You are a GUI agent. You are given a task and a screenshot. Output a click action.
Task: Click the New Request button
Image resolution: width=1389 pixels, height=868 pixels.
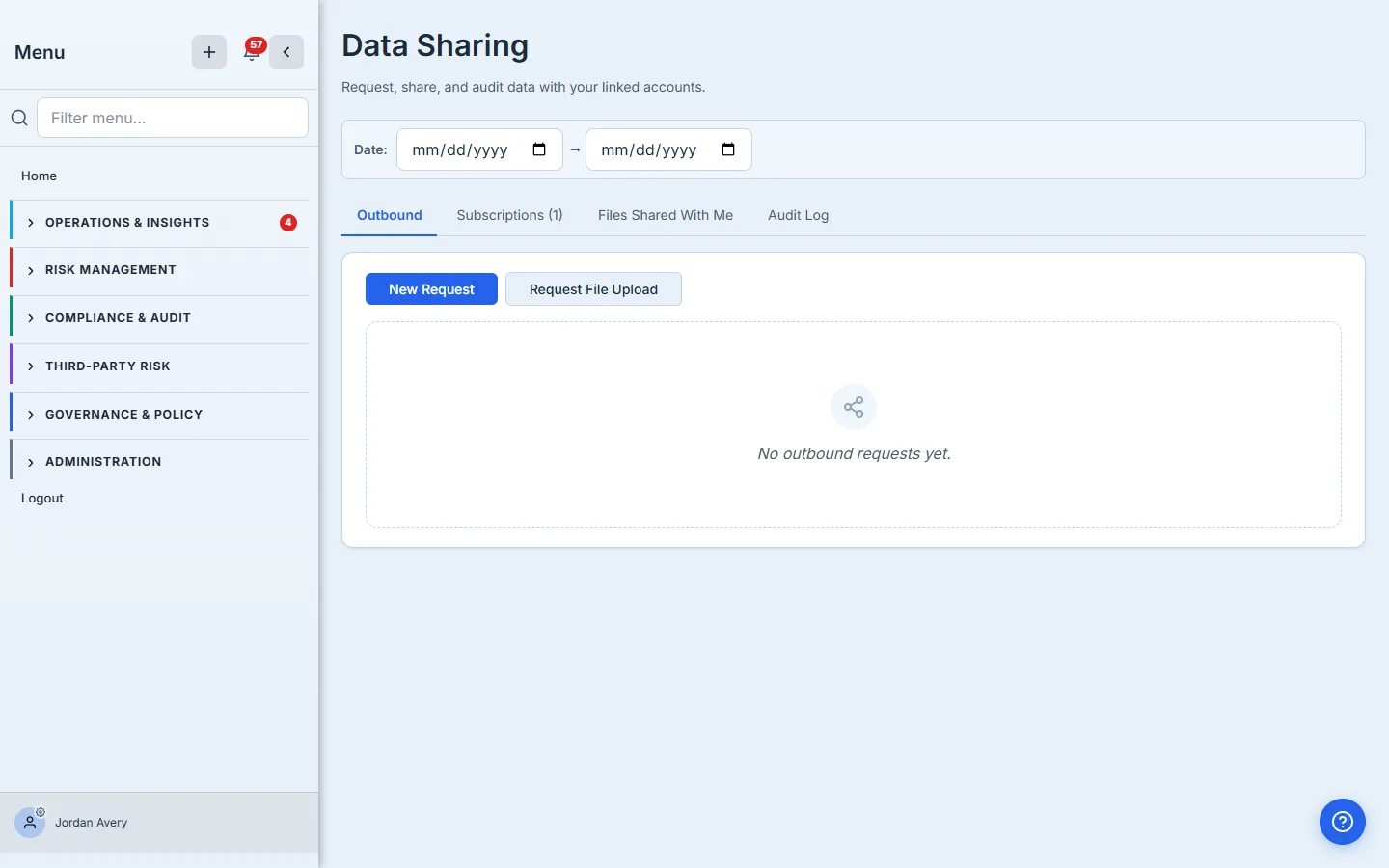click(431, 289)
